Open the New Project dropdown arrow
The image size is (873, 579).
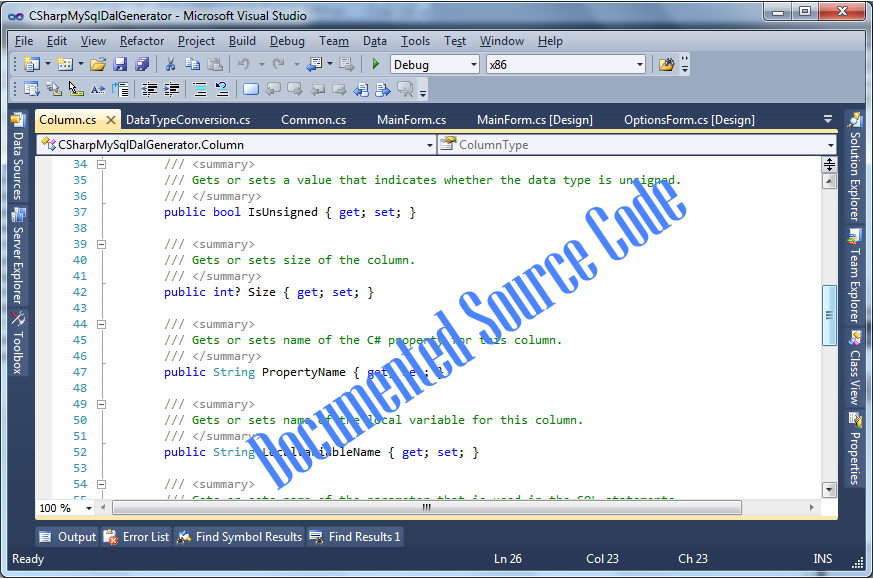(48, 65)
